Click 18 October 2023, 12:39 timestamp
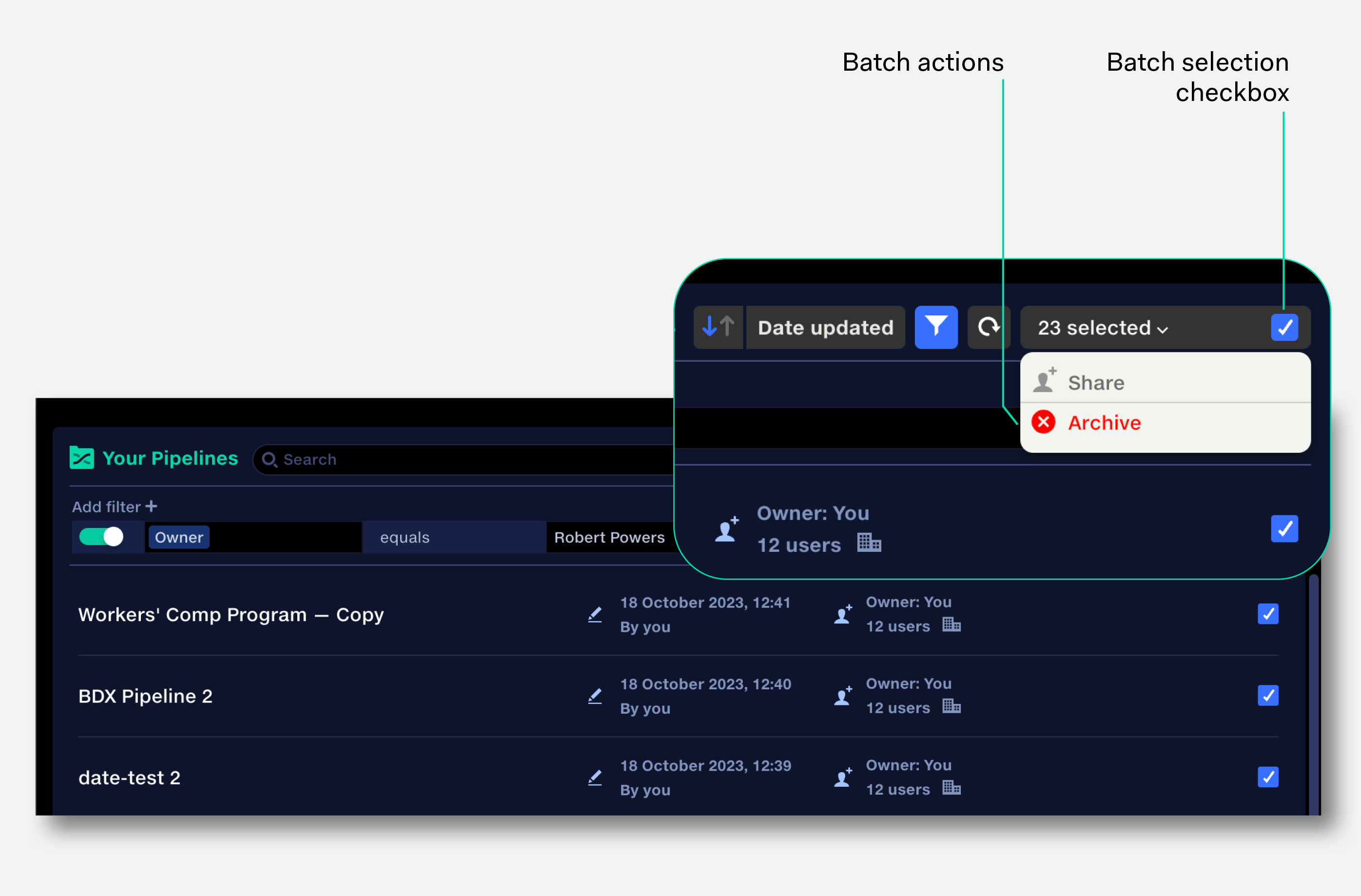Image resolution: width=1361 pixels, height=896 pixels. [x=706, y=766]
